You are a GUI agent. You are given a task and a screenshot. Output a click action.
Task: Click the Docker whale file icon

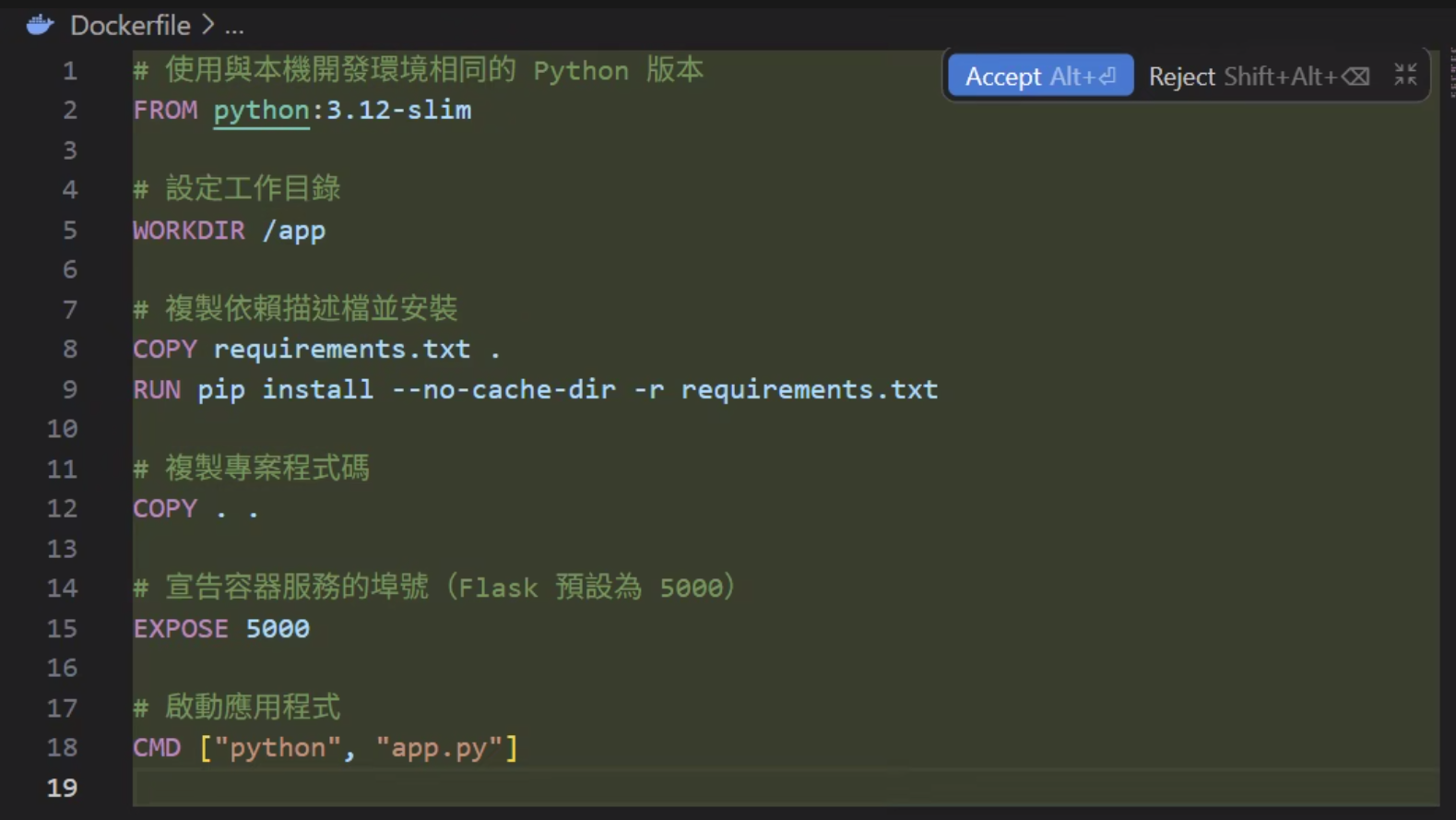(40, 24)
